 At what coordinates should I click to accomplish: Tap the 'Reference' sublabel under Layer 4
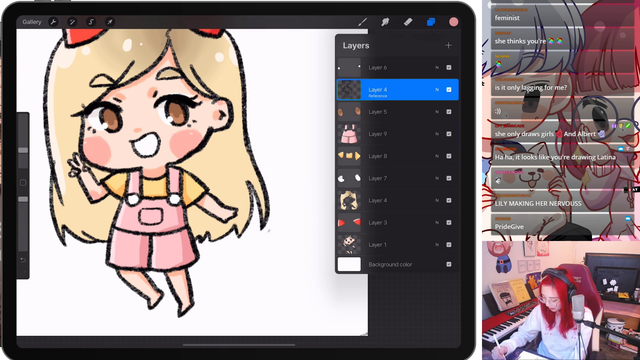378,96
